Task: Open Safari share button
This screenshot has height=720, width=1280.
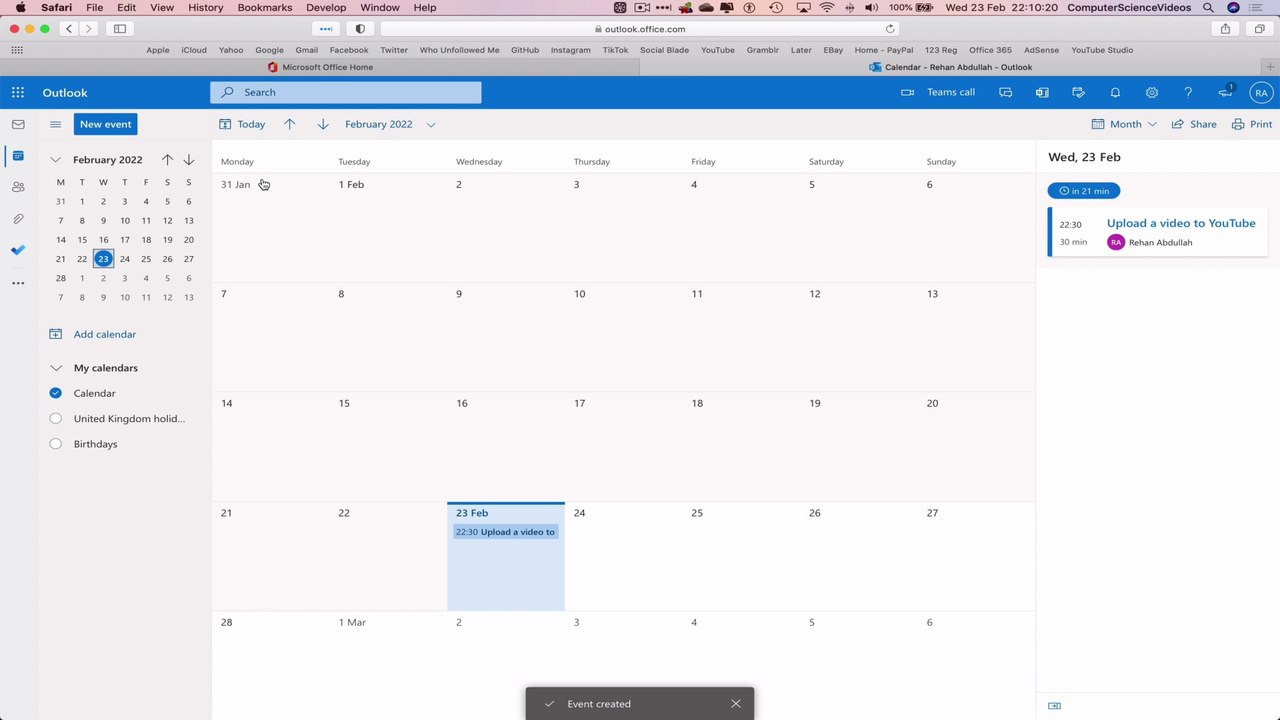Action: [1225, 29]
